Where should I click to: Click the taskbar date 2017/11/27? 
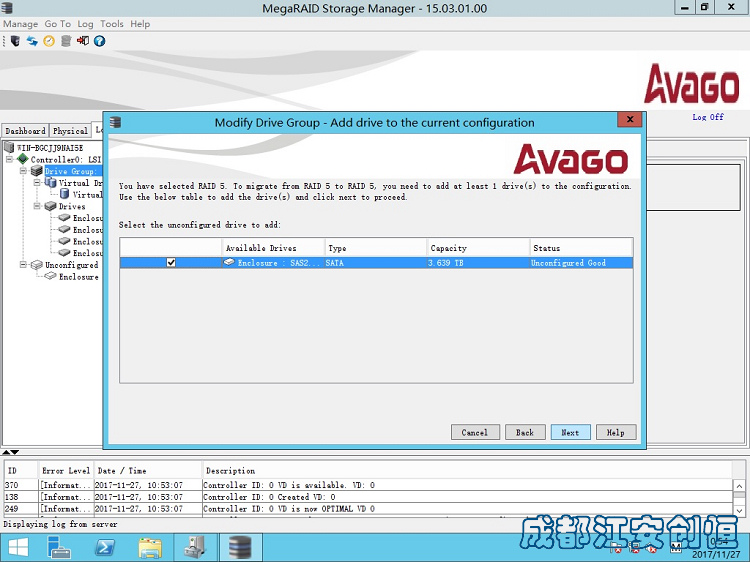point(716,554)
